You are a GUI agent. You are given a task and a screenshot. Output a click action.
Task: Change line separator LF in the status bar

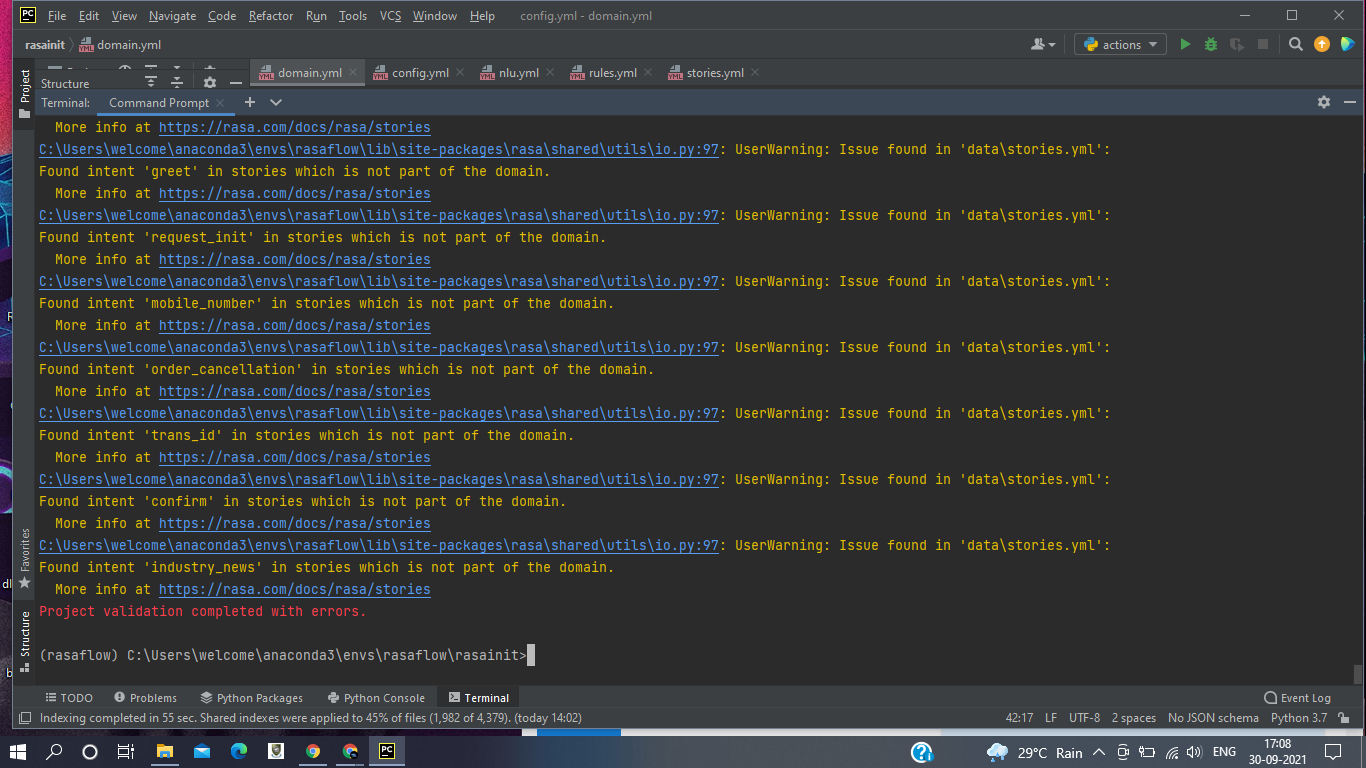coord(1051,717)
